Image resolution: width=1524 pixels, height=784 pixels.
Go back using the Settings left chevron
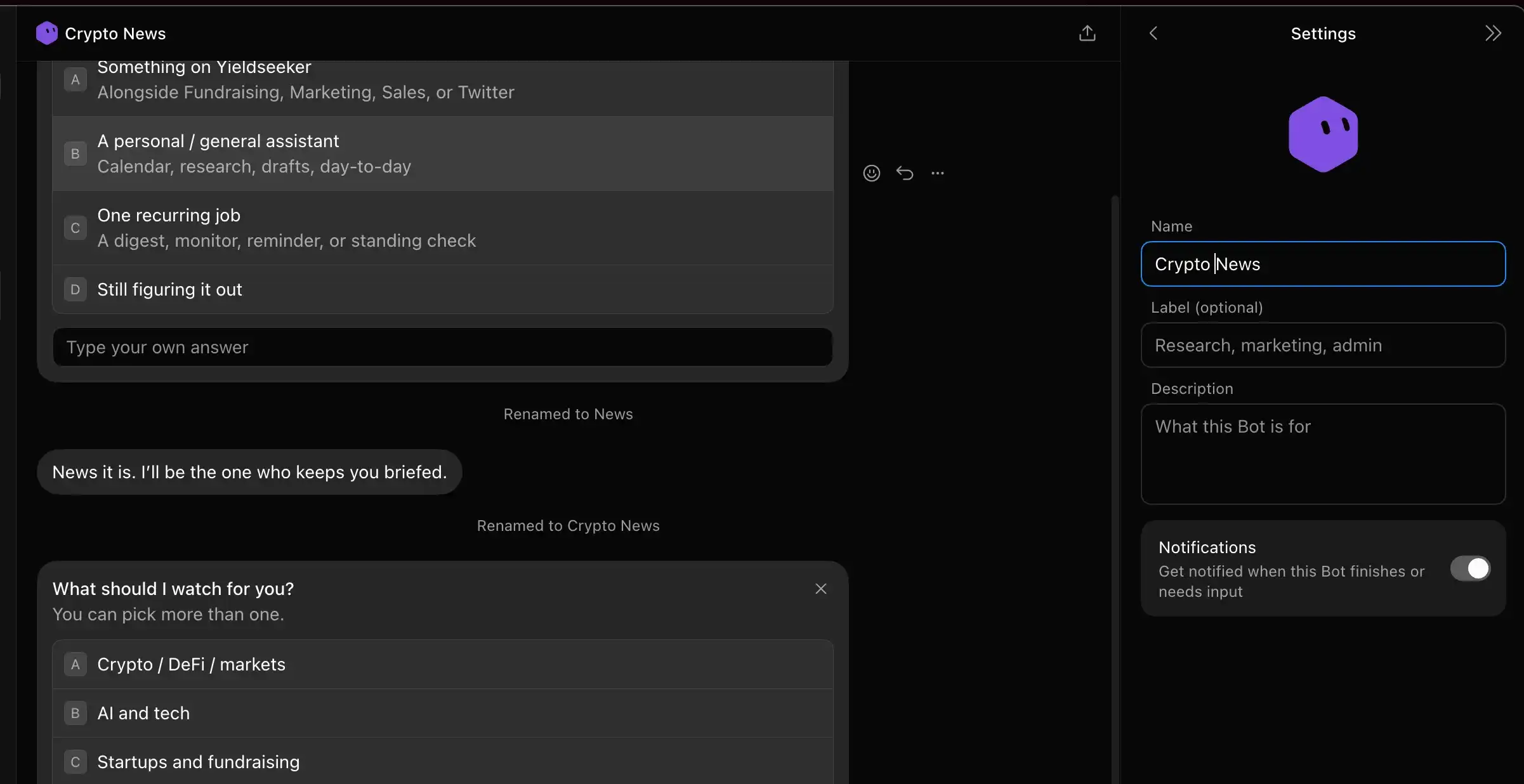[x=1153, y=33]
